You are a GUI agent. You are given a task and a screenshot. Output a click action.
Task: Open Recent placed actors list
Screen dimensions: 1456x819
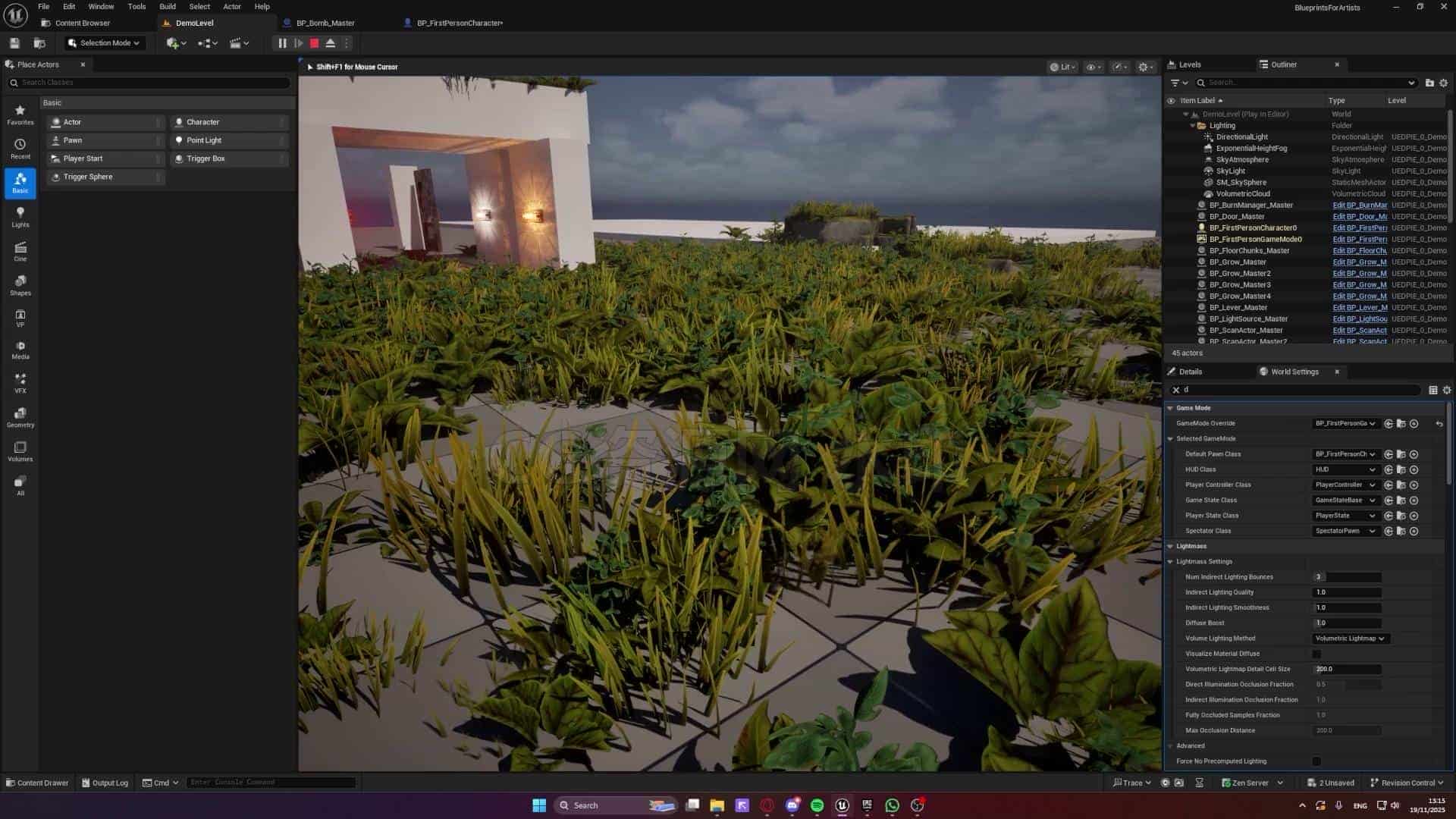click(x=20, y=149)
